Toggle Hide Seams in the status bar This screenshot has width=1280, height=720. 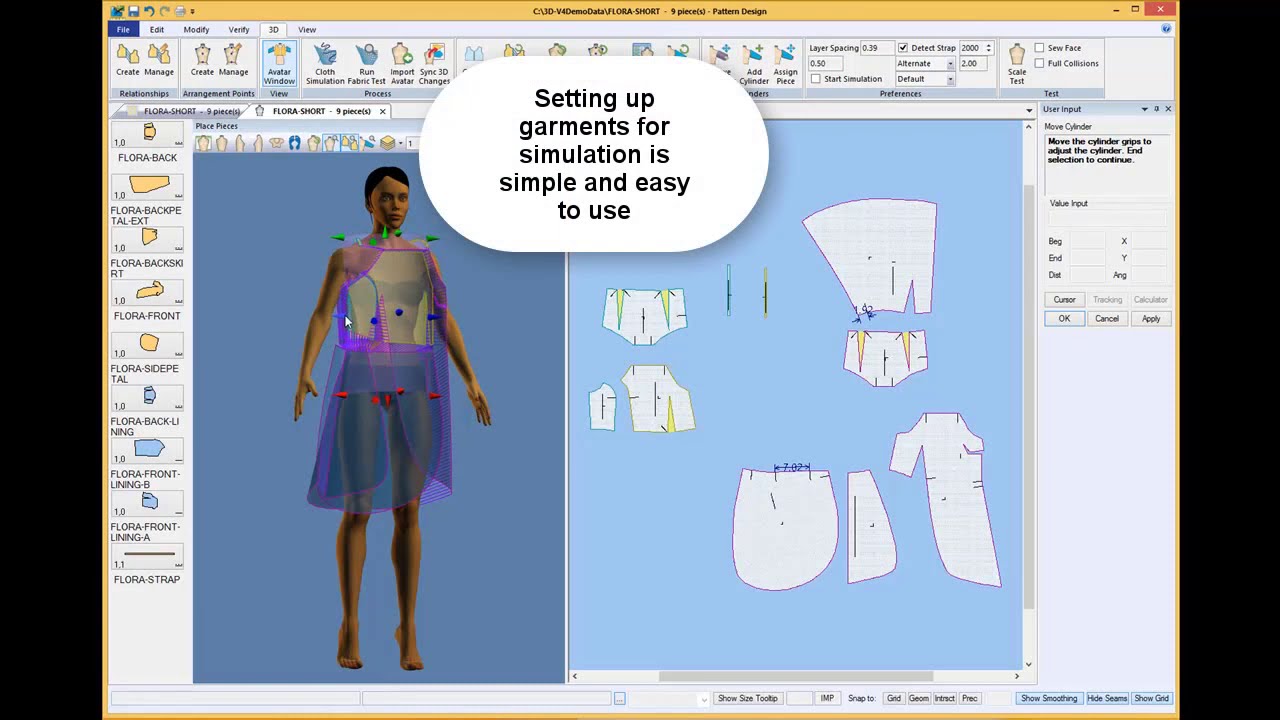coord(1107,699)
